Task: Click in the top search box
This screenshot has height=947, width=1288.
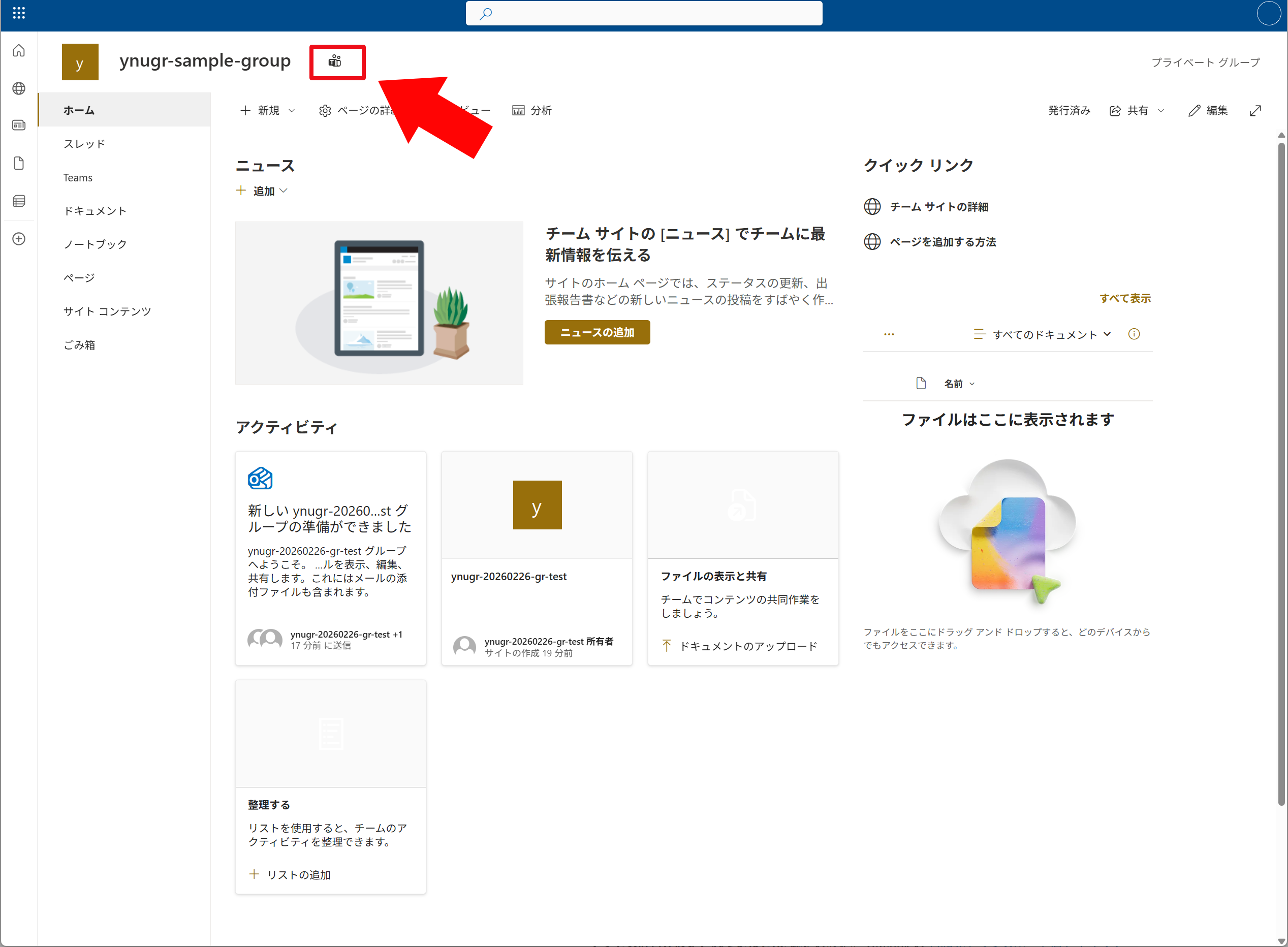Action: coord(643,13)
